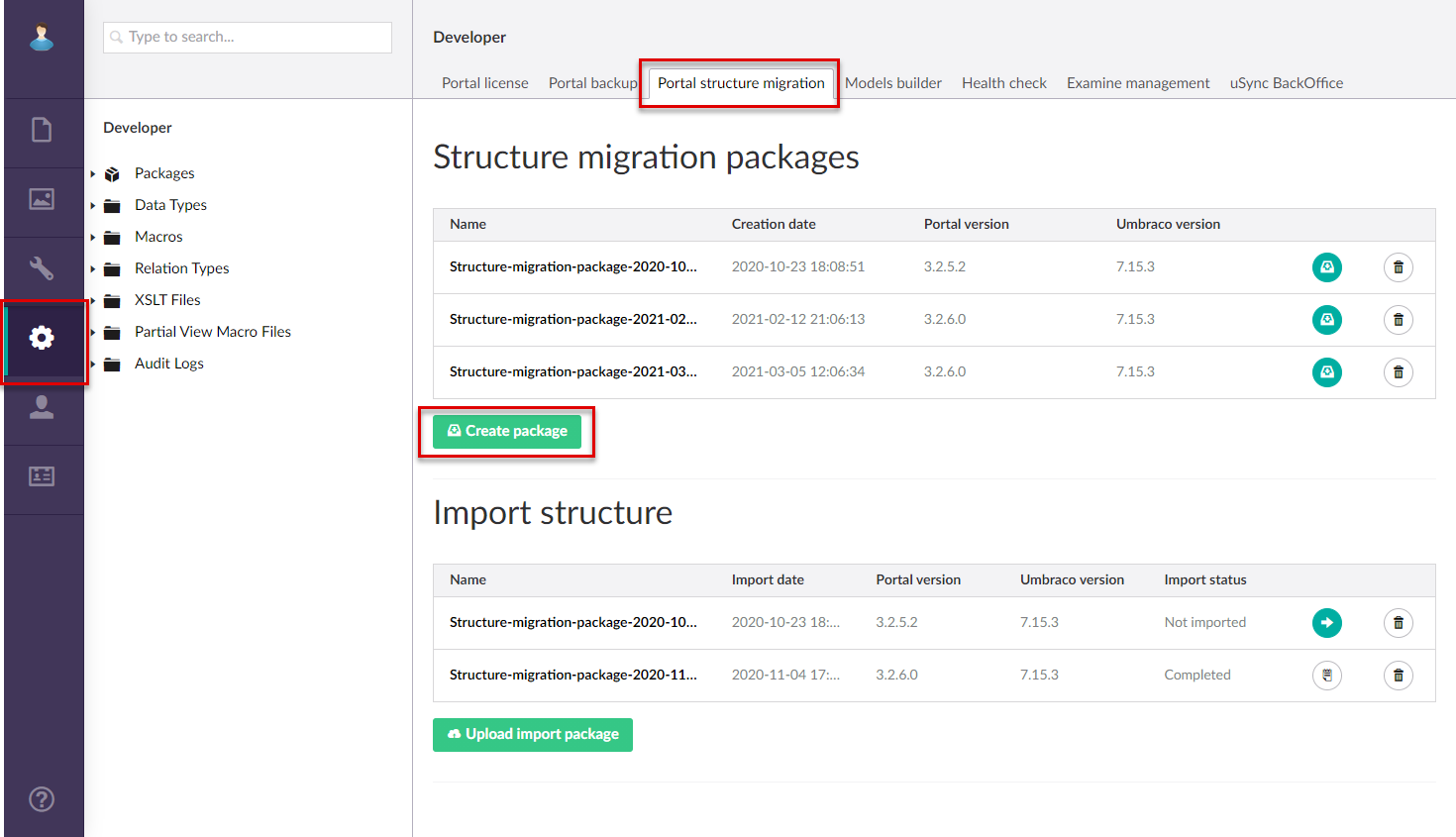Open the uSync BackOffice tab
The height and width of the screenshot is (837, 1456).
1286,83
